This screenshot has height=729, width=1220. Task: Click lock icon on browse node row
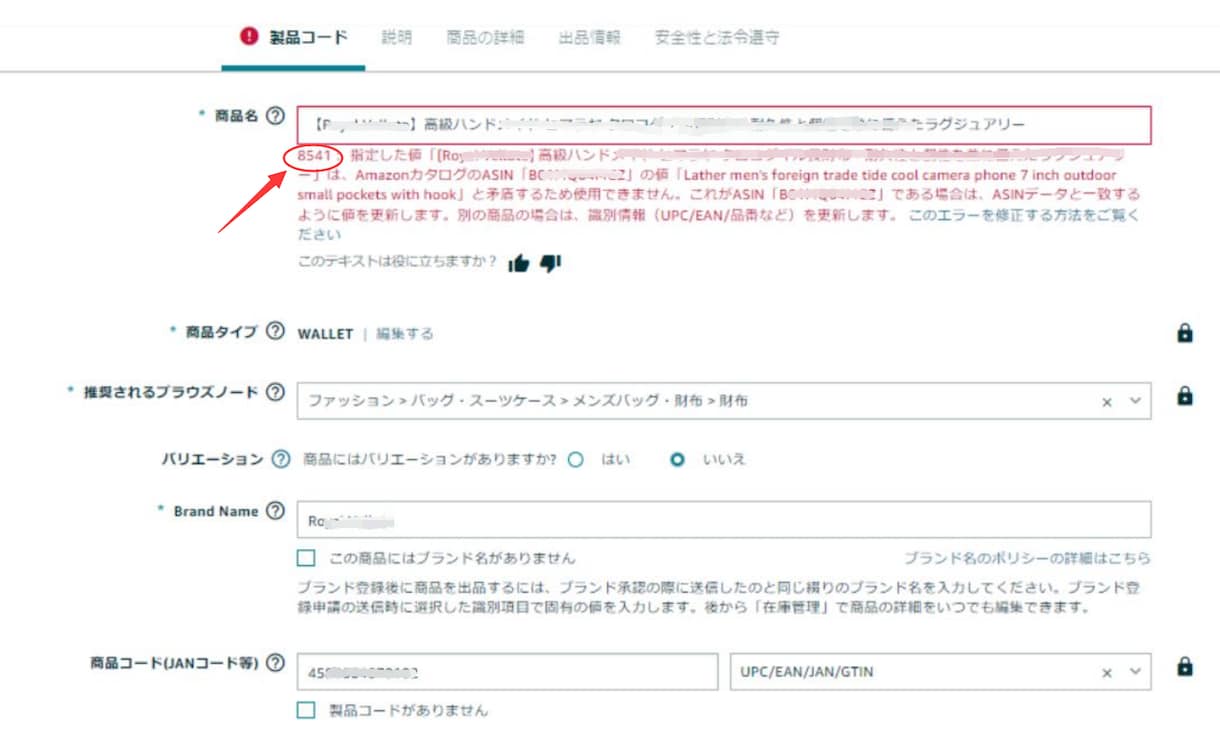(1185, 397)
